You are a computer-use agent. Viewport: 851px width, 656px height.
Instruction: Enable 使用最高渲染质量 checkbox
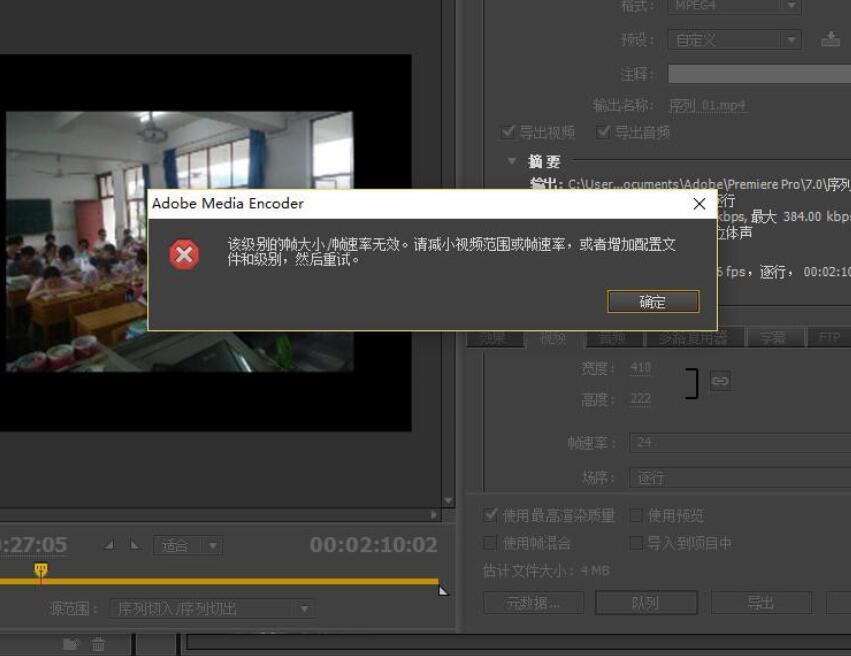490,514
